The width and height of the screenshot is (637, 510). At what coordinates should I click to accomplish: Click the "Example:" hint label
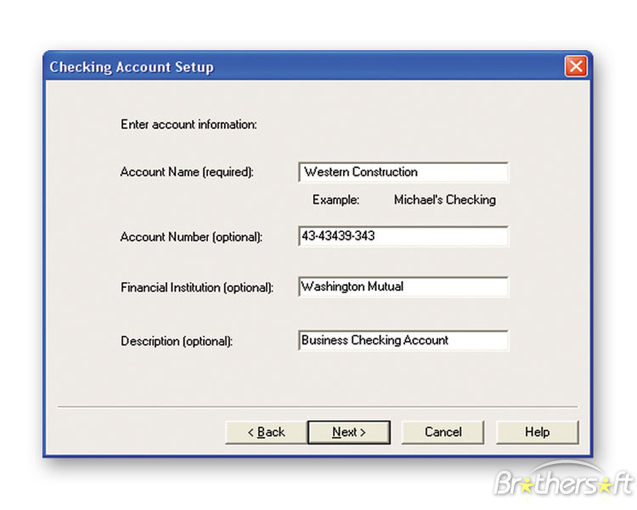tap(336, 200)
